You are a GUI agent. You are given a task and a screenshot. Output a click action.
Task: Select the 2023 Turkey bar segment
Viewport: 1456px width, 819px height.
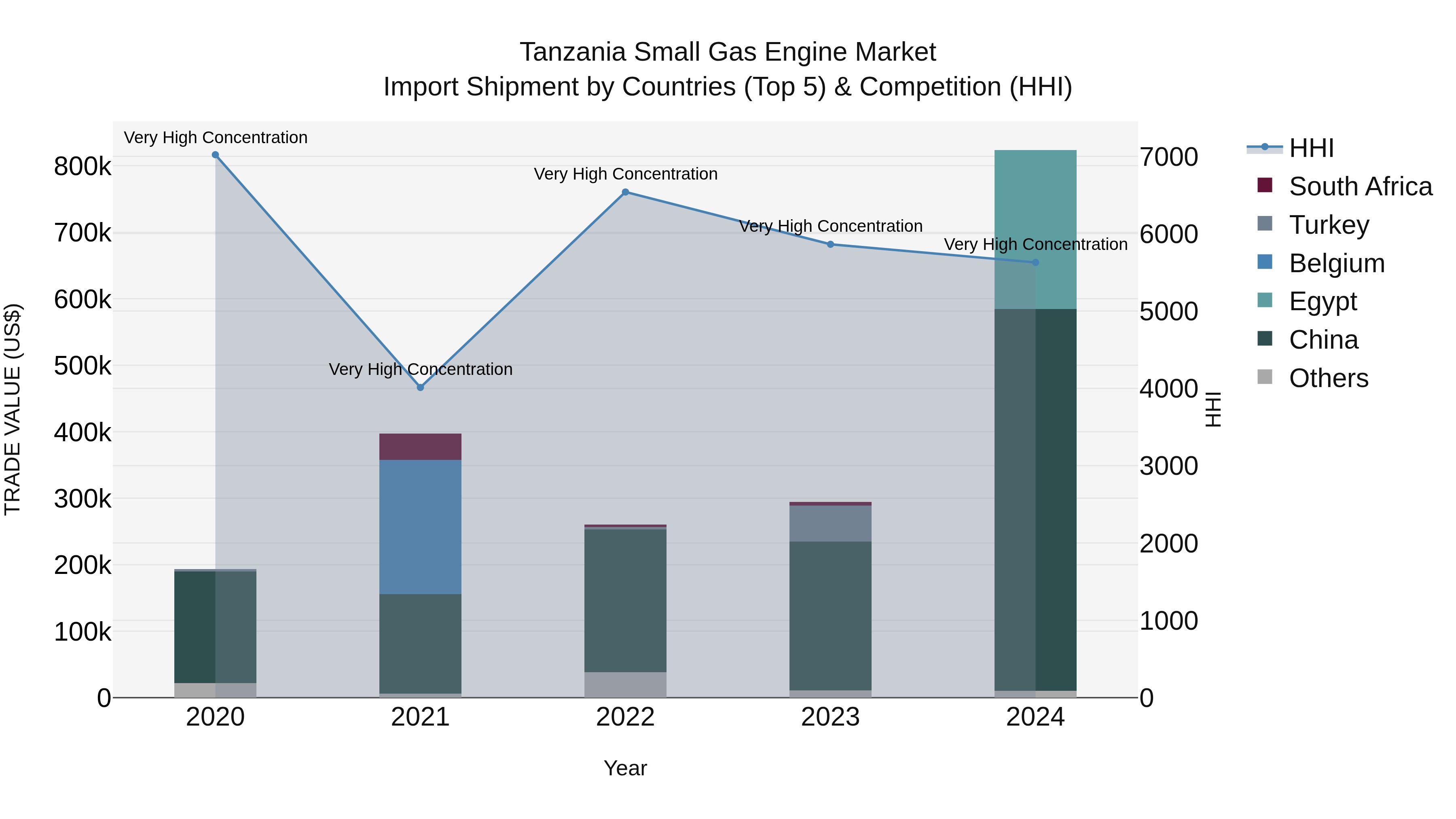(x=830, y=523)
